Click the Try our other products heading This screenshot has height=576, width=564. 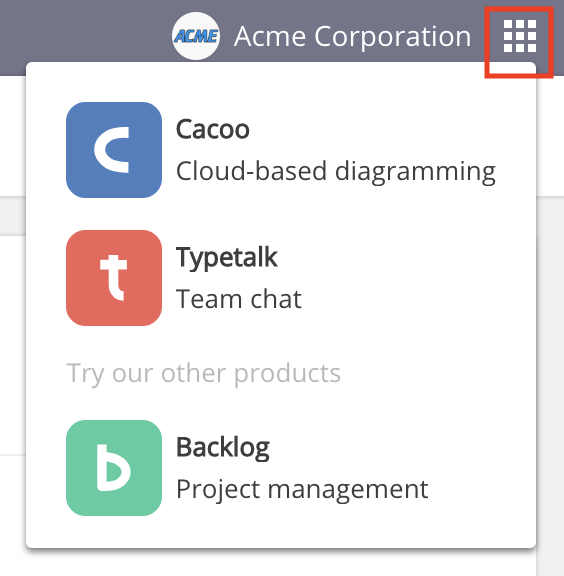pos(204,374)
